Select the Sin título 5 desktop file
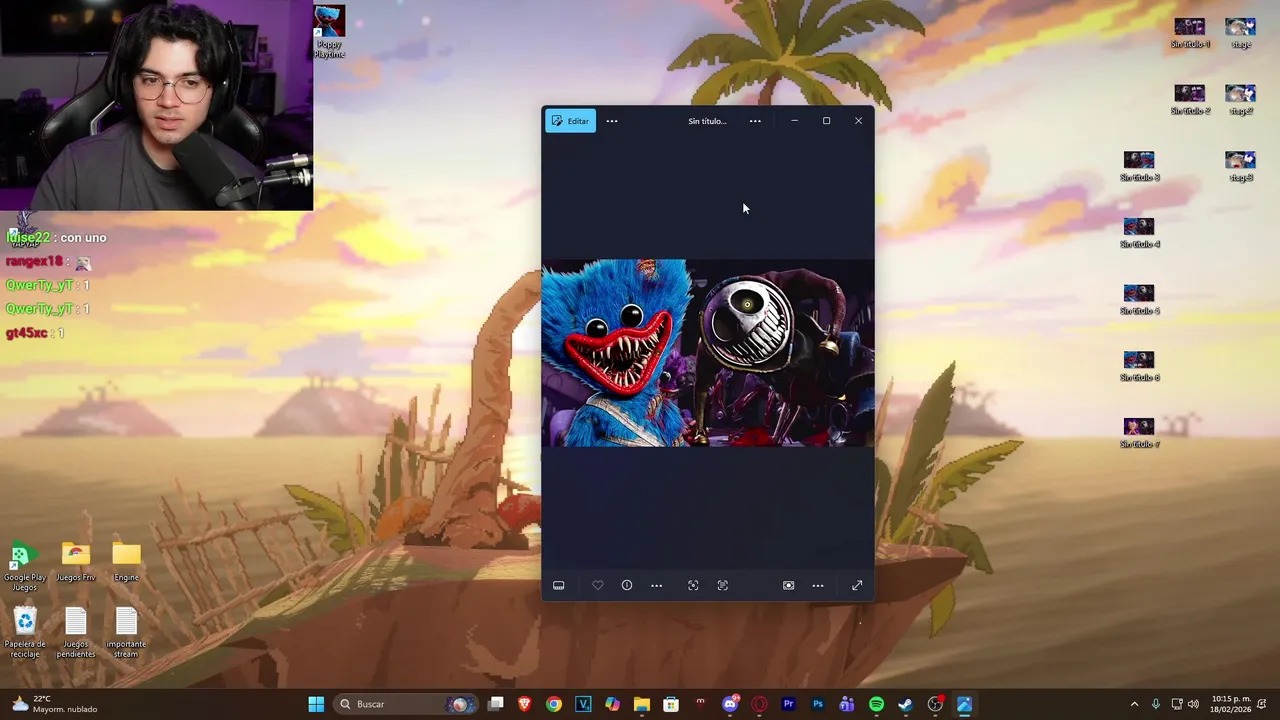The height and width of the screenshot is (720, 1280). click(1139, 300)
